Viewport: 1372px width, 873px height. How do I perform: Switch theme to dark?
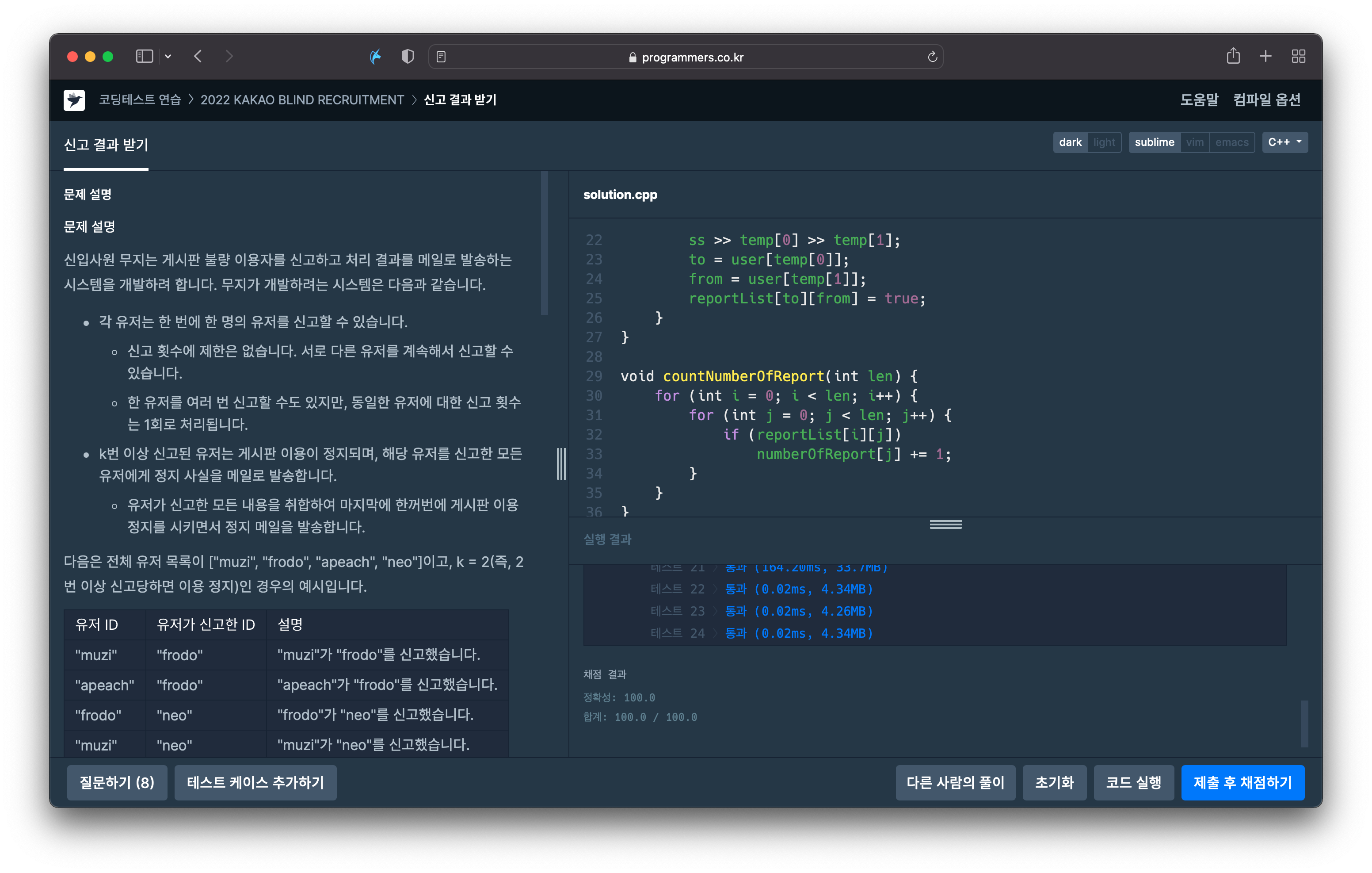[1070, 142]
